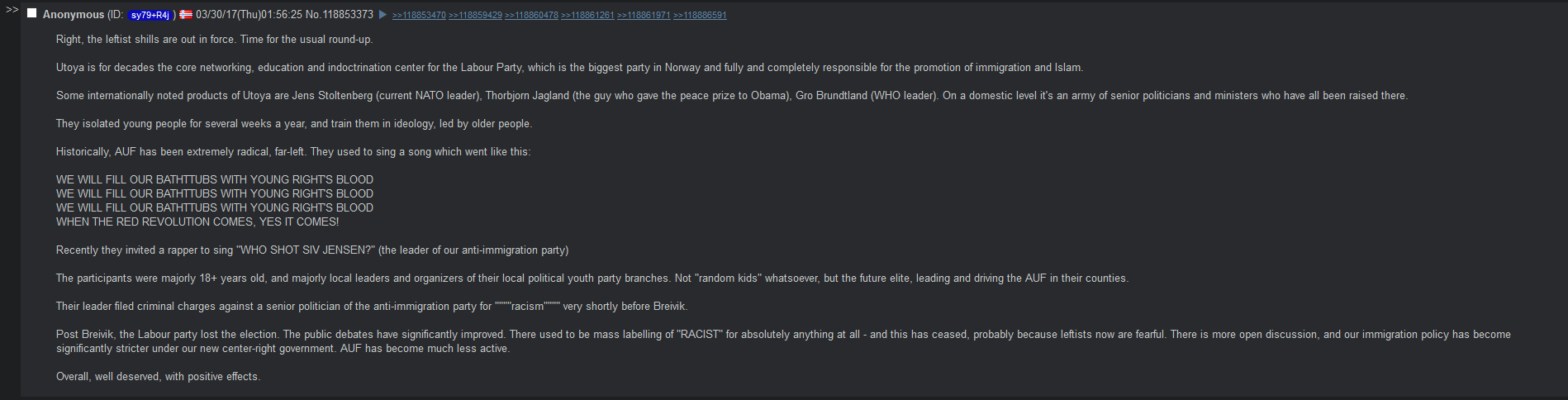This screenshot has width=1568, height=400.
Task: Open backlink >>118861971
Action: point(644,16)
